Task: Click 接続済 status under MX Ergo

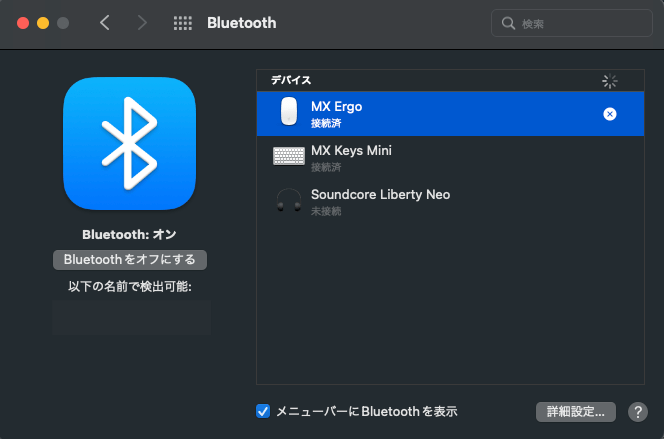Action: coord(326,123)
